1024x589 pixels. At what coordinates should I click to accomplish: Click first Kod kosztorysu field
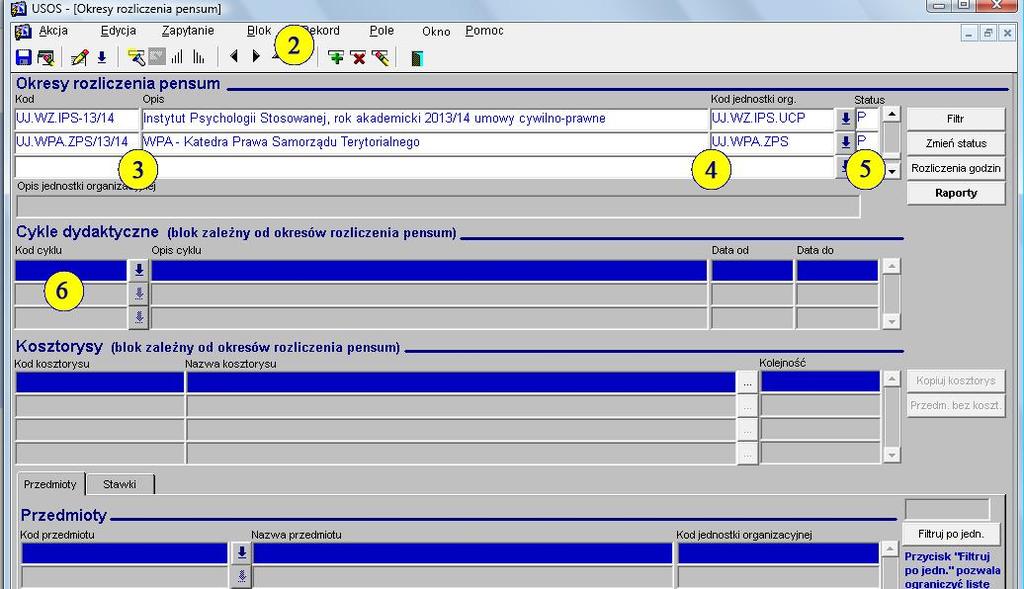point(99,383)
